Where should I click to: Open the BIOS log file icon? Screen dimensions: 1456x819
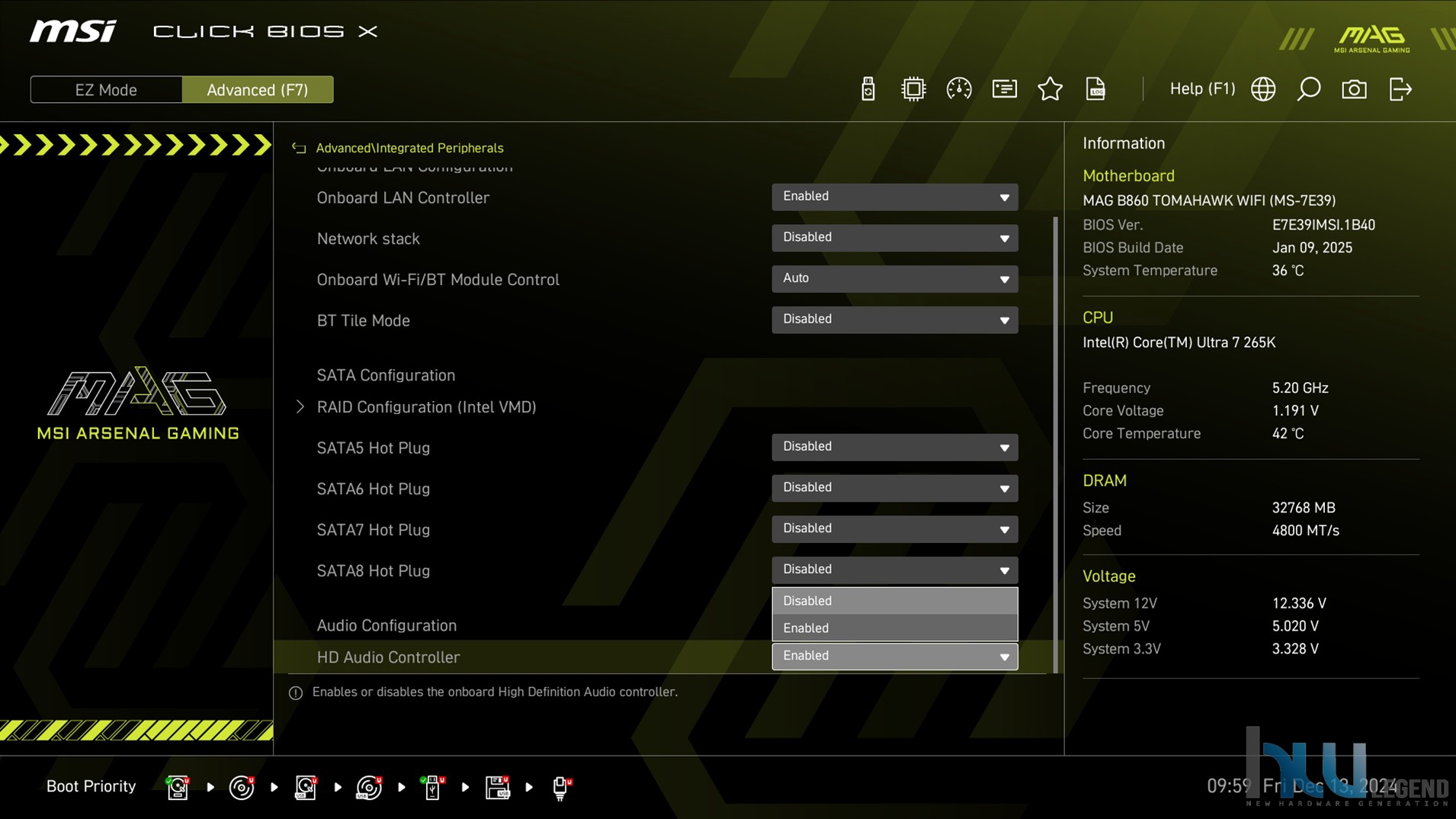pos(1095,89)
